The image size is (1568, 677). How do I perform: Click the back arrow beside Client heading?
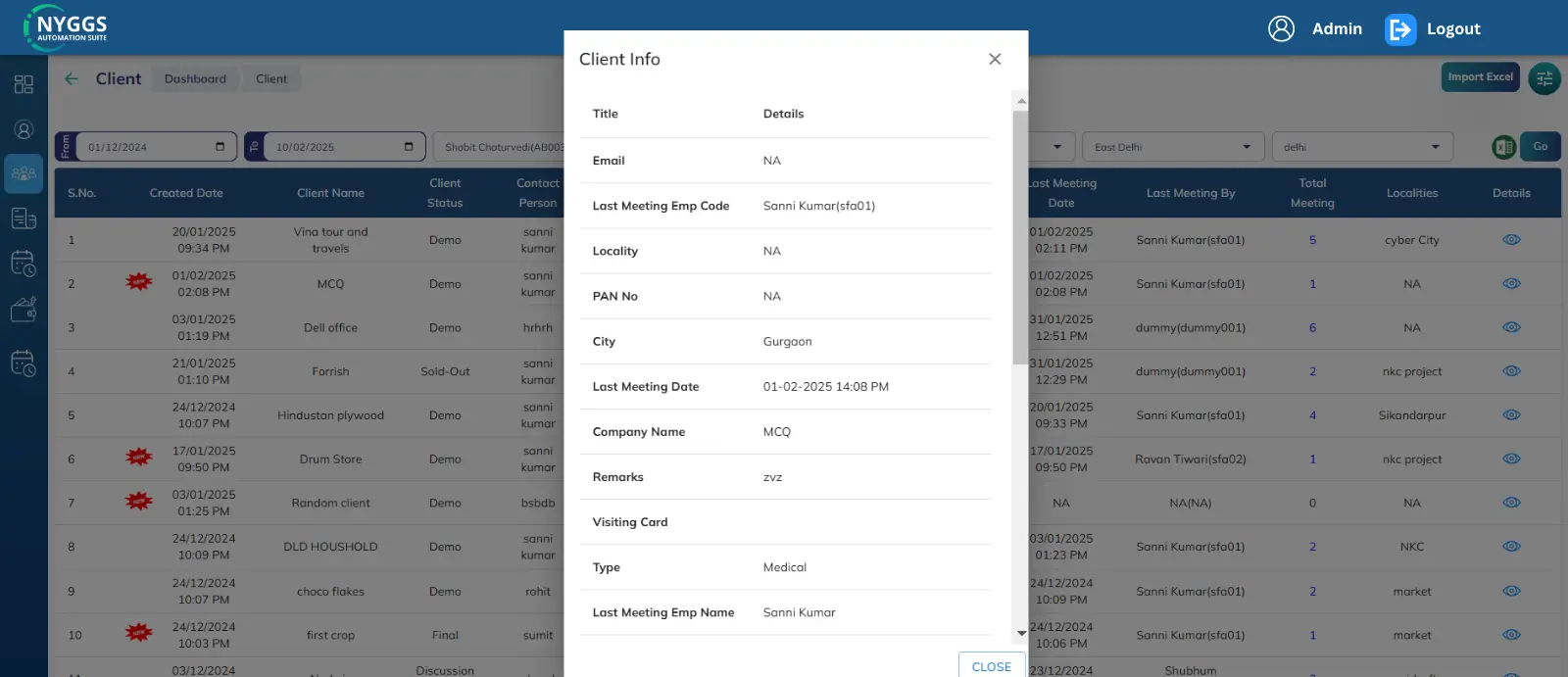coord(72,78)
